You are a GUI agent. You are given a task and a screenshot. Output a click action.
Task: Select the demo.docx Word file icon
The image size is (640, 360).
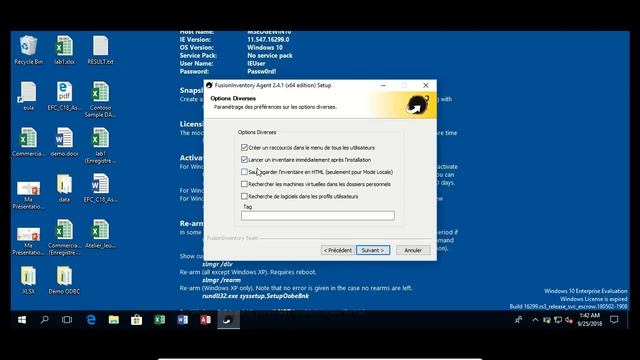coord(64,142)
